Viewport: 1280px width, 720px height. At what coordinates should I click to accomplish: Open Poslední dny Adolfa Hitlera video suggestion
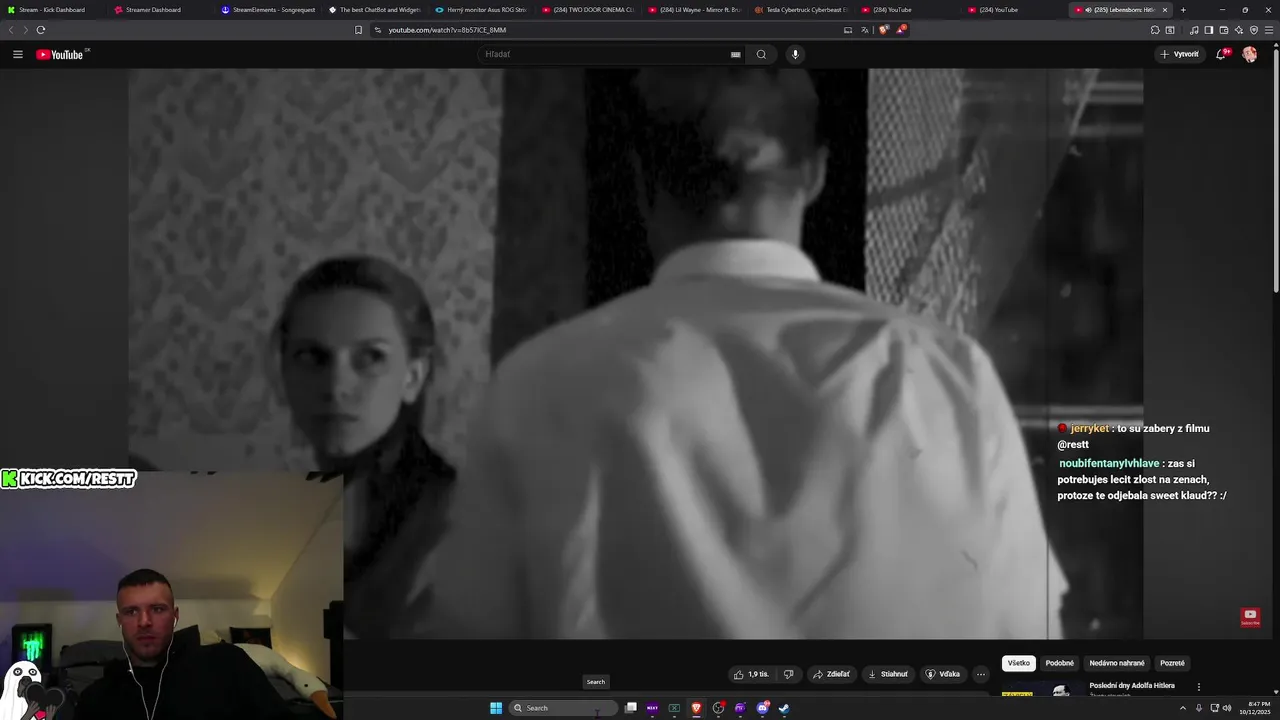pos(1132,686)
